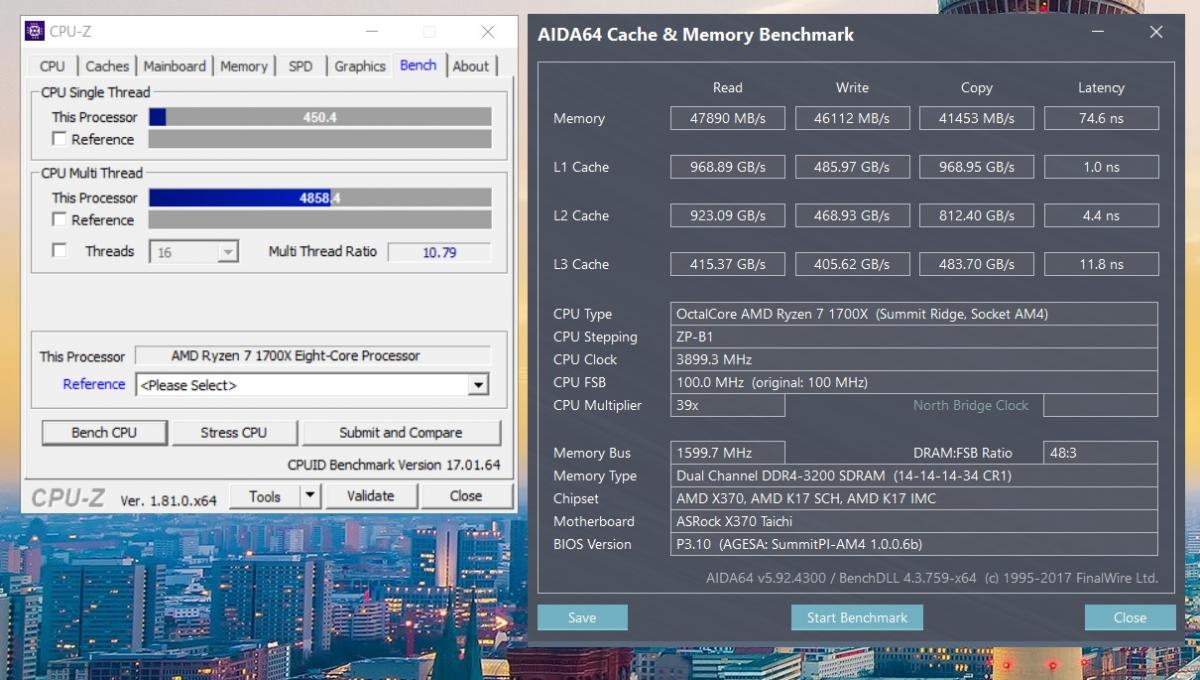Click the Close button at AIDA64 bottom
Screen dimensions: 1200x680
pyautogui.click(x=1130, y=618)
